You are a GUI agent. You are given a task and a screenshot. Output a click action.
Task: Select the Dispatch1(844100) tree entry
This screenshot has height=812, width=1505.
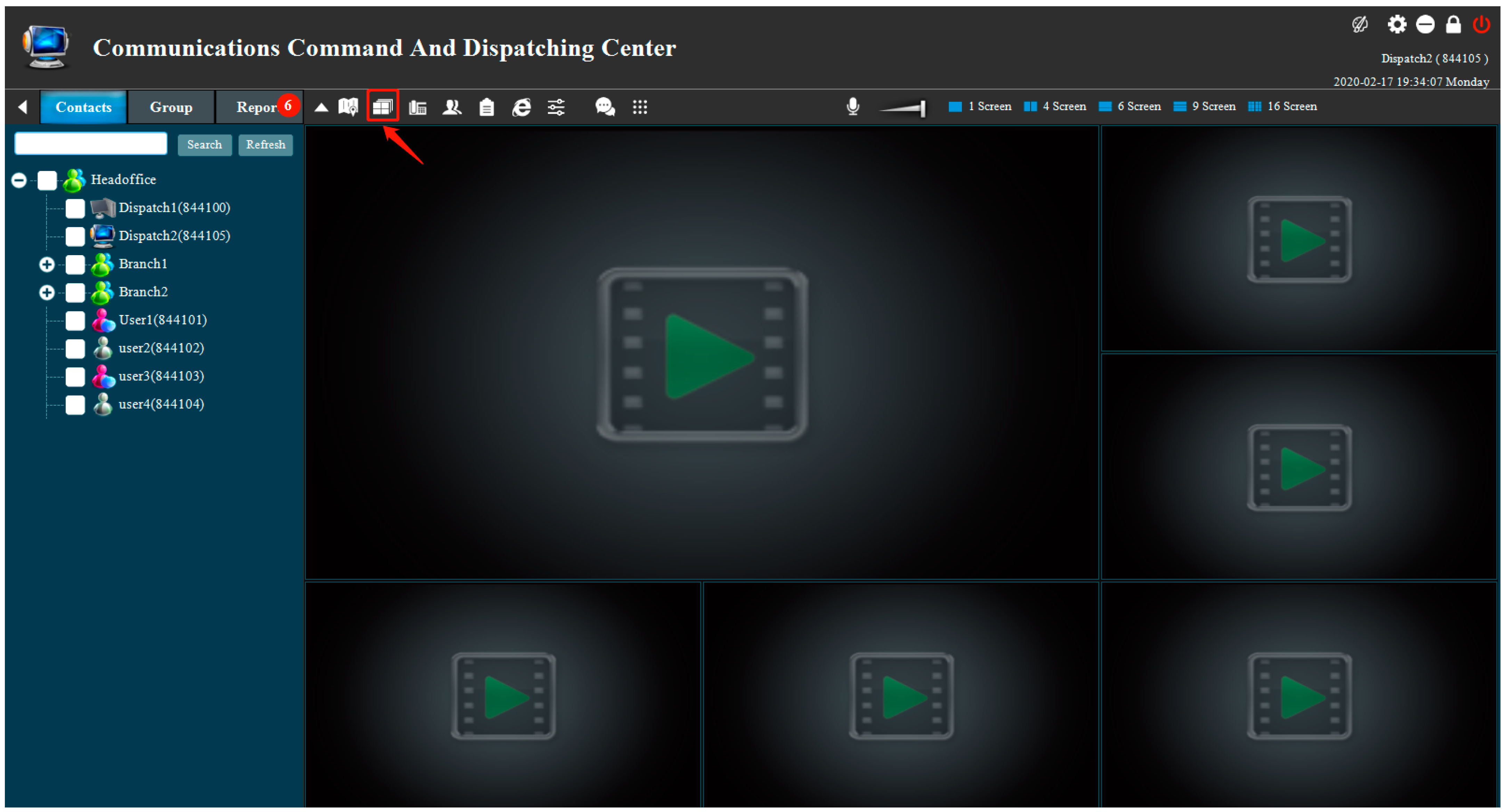(174, 208)
